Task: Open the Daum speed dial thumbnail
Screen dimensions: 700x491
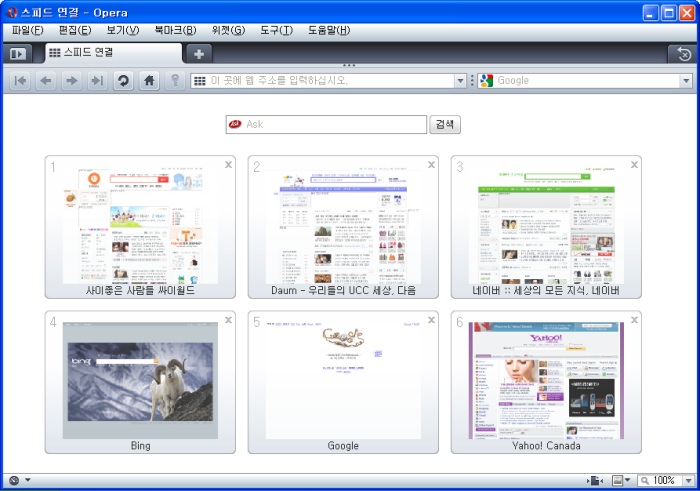Action: coord(343,227)
